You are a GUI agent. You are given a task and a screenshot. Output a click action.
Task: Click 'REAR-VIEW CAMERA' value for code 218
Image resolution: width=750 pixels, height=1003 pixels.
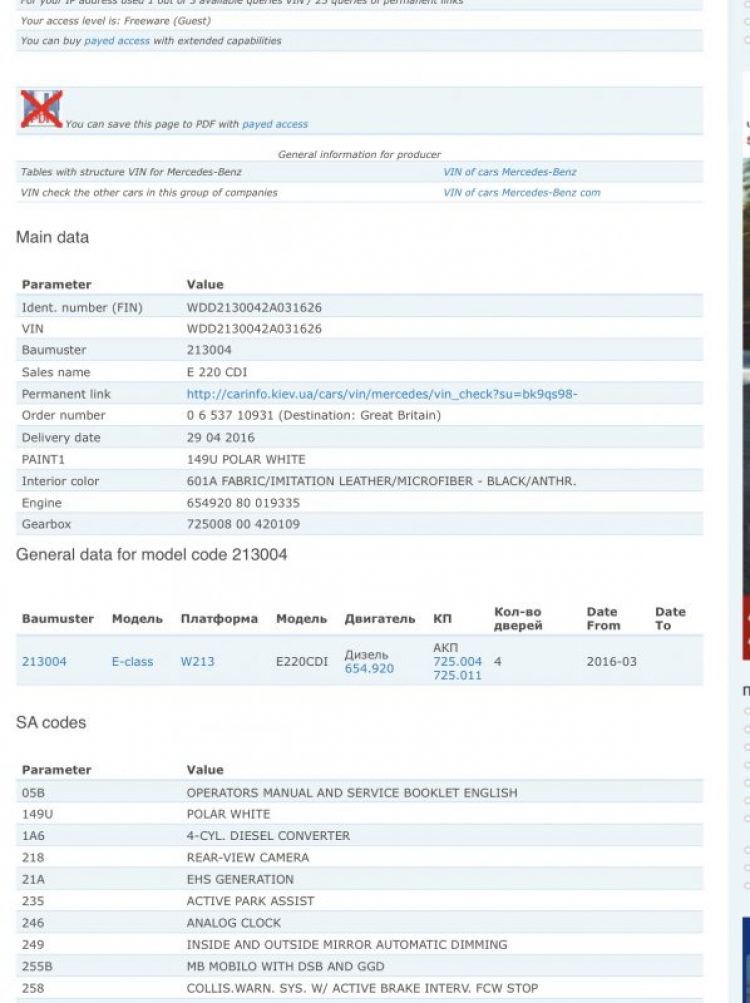pyautogui.click(x=248, y=858)
